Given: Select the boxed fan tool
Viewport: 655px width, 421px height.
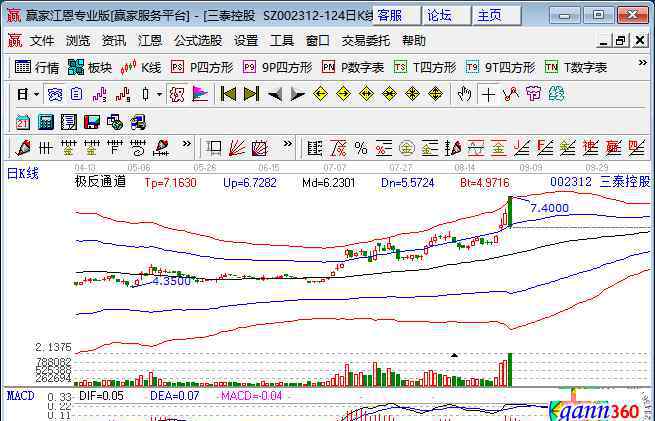Looking at the screenshot, I should [259, 148].
